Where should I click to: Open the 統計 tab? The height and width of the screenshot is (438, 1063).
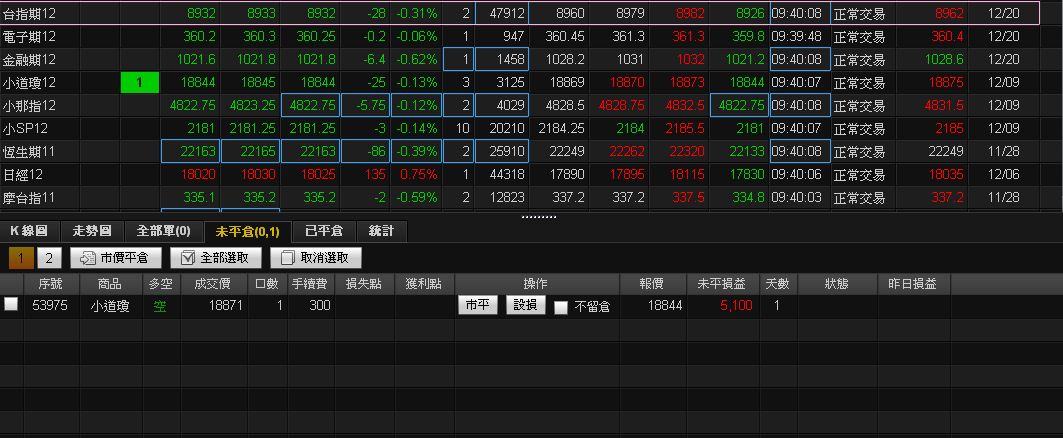point(382,232)
